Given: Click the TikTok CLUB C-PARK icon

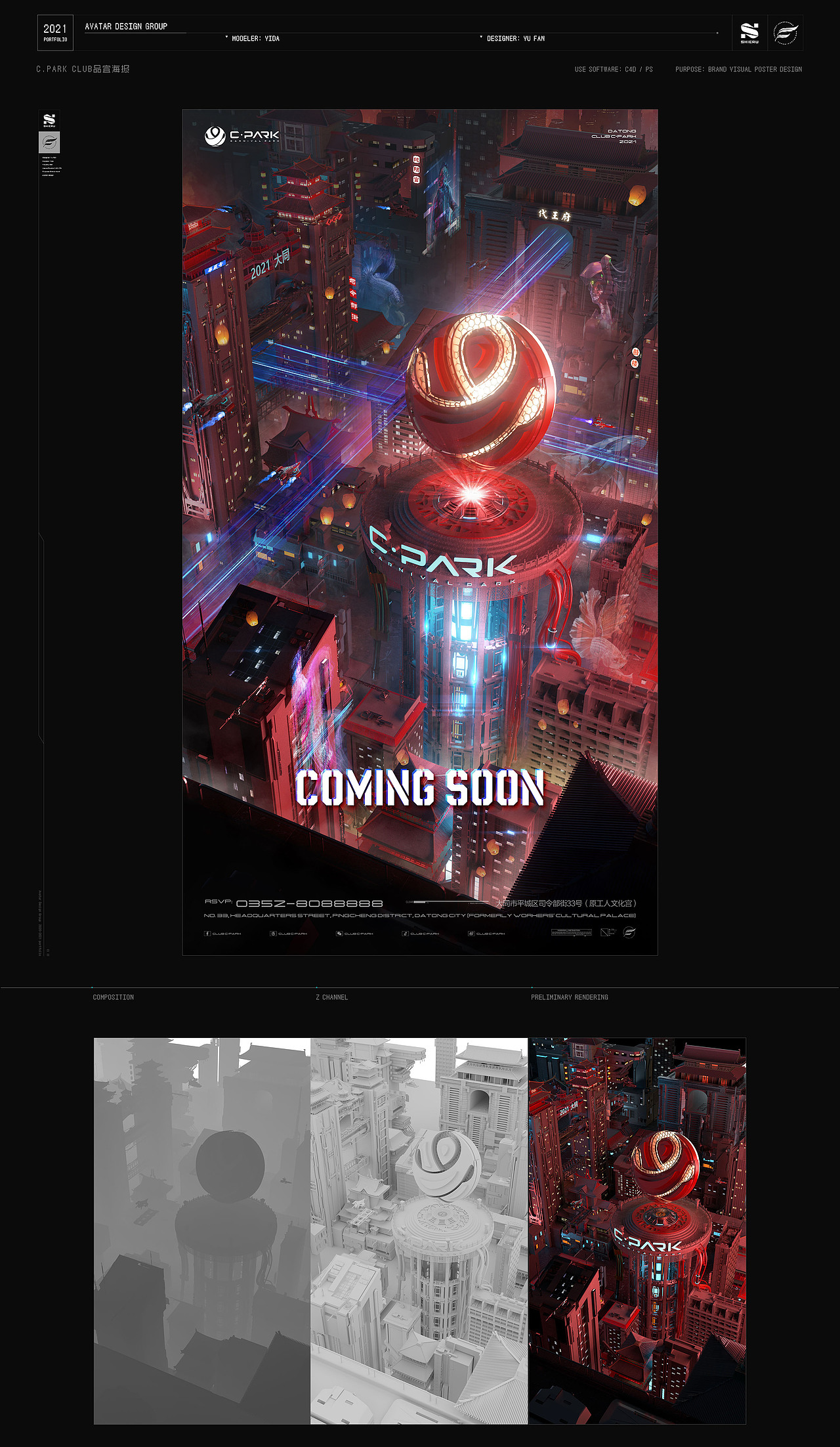Looking at the screenshot, I should pos(405,933).
